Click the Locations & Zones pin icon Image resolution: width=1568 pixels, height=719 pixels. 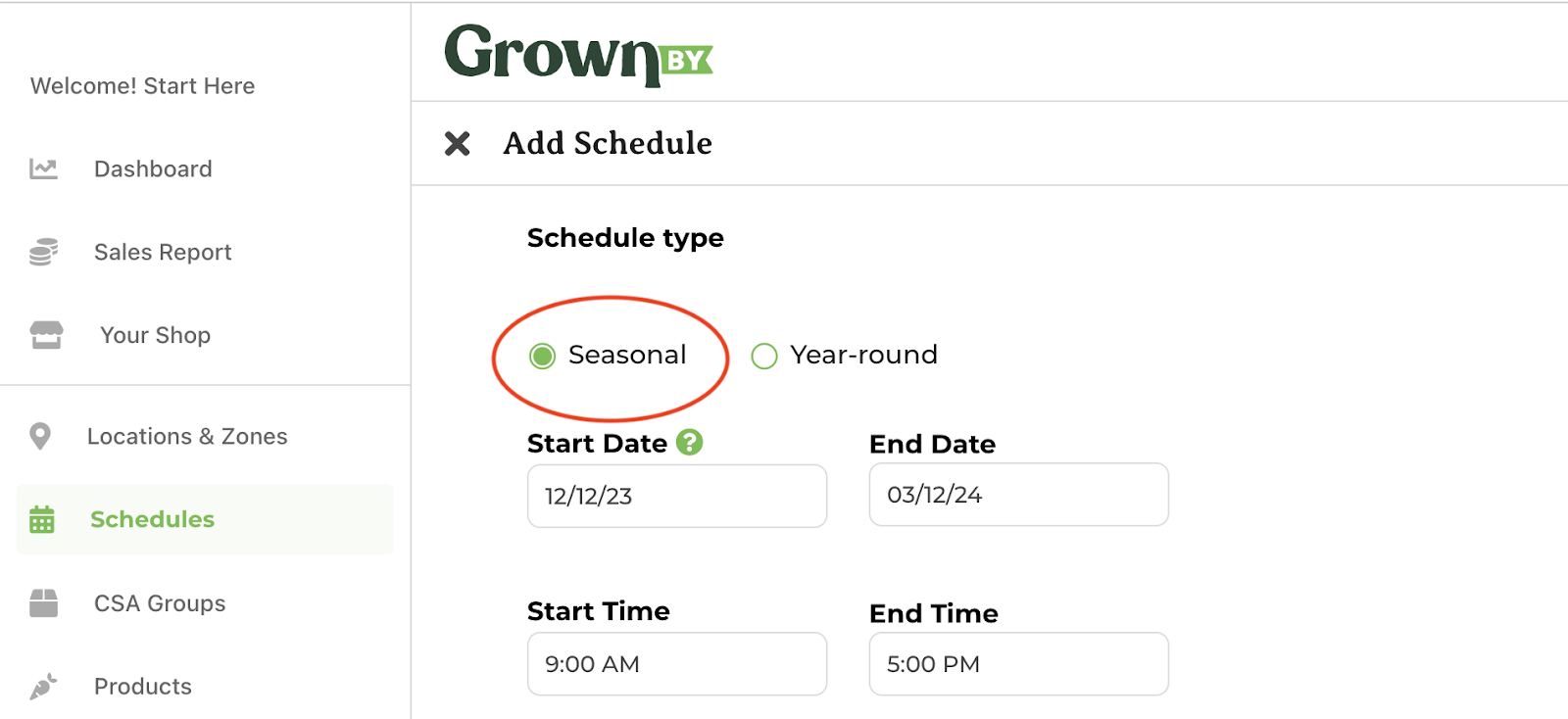40,436
